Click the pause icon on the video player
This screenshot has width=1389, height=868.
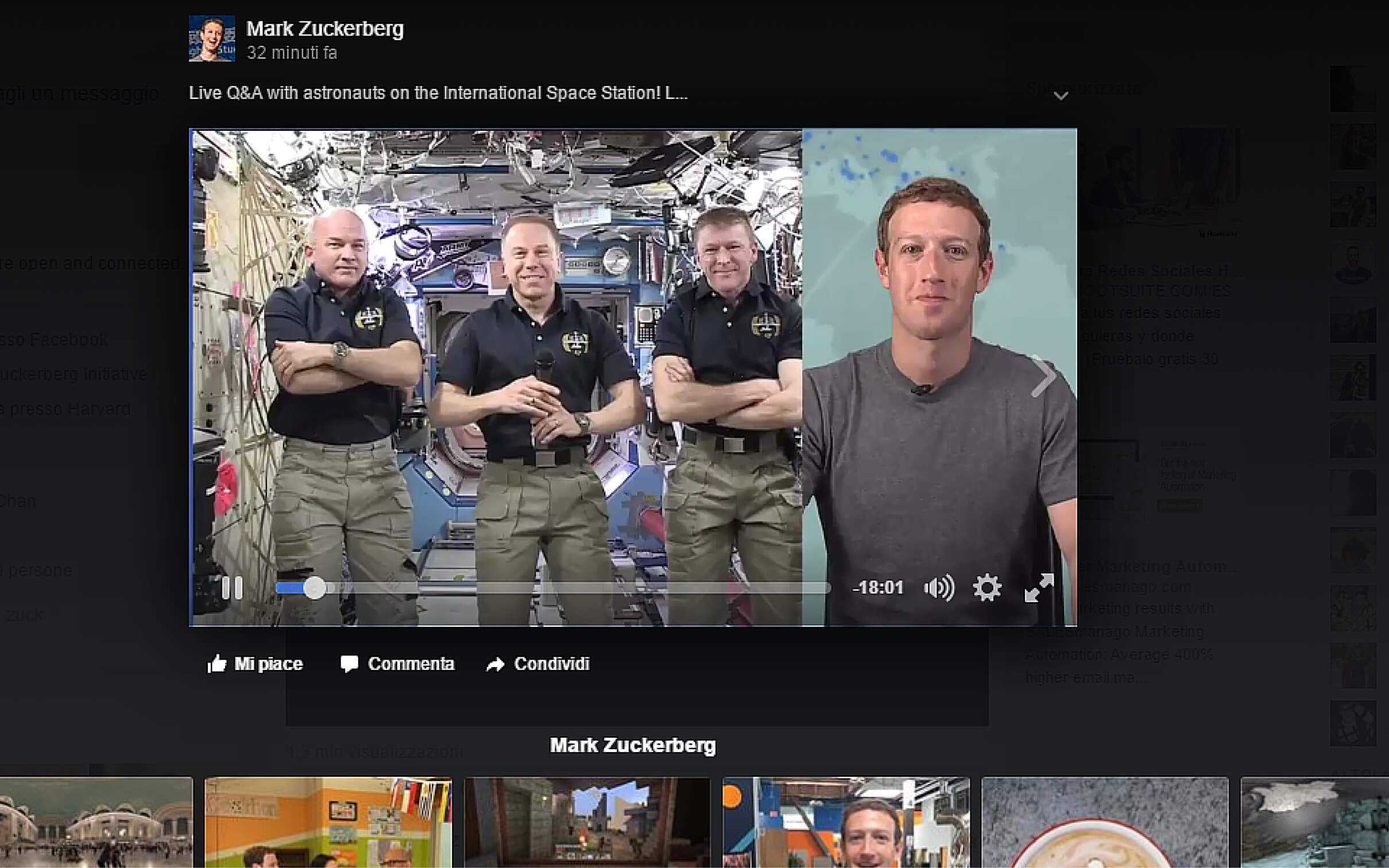(234, 587)
